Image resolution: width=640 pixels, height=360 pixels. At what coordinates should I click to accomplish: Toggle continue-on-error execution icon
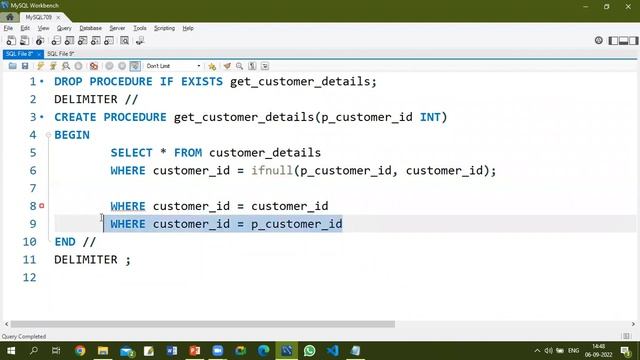pos(94,66)
